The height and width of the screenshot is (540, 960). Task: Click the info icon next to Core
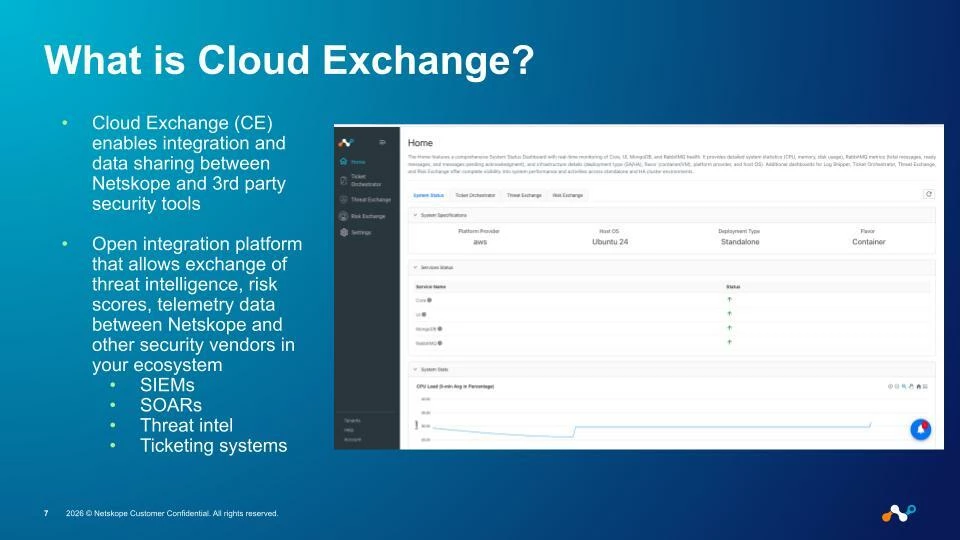(429, 300)
